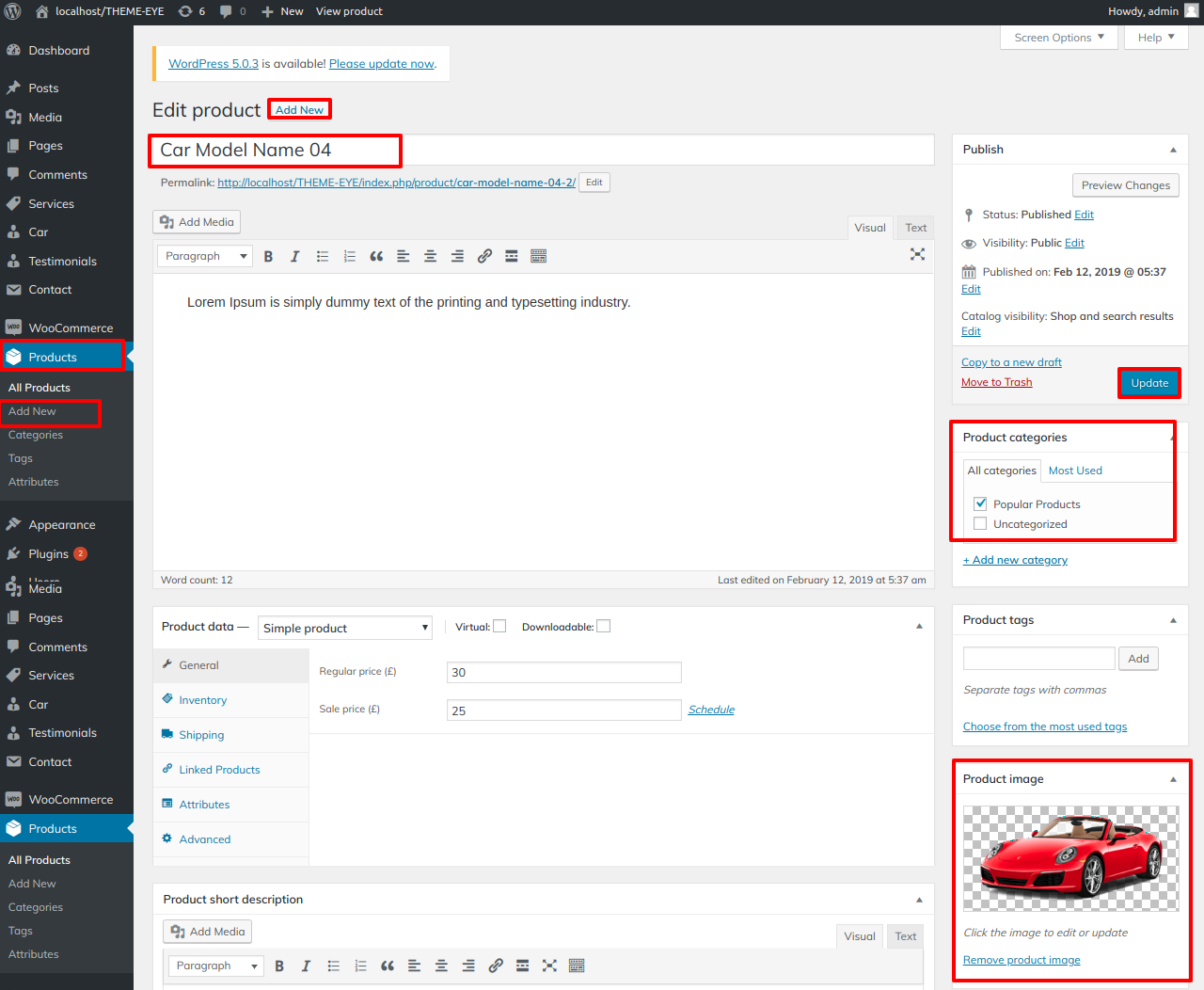Image resolution: width=1204 pixels, height=990 pixels.
Task: Click Bold in the main content editor toolbar
Action: [268, 256]
